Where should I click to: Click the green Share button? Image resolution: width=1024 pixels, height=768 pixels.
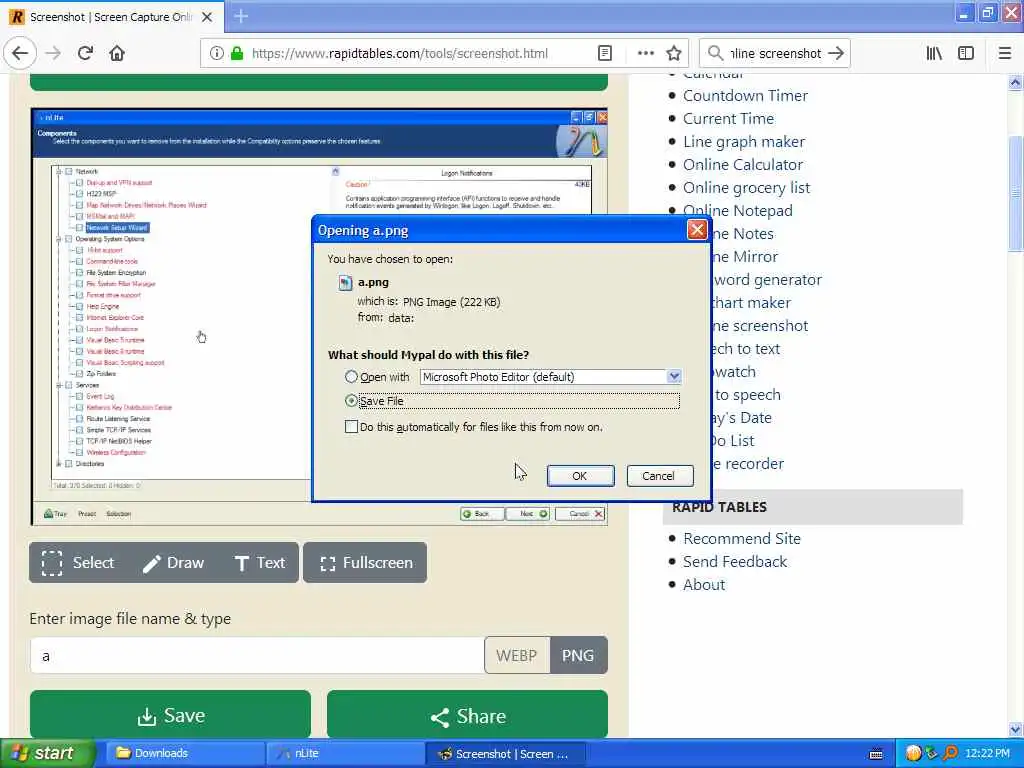pyautogui.click(x=468, y=715)
